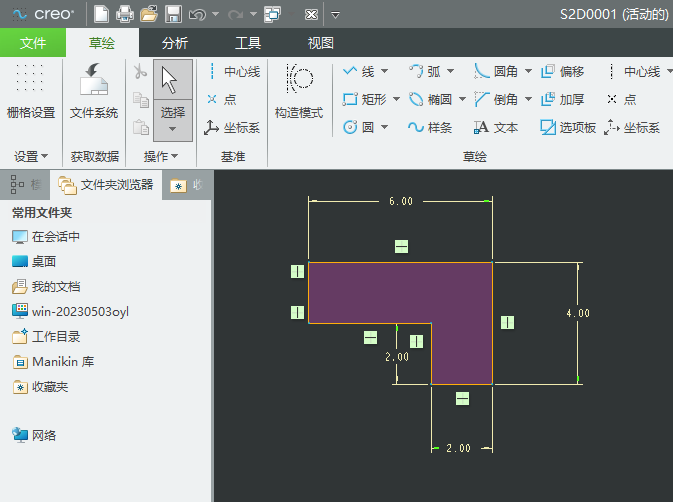This screenshot has width=673, height=502.
Task: Open the 矩形 tool dropdown arrow
Action: (x=397, y=100)
